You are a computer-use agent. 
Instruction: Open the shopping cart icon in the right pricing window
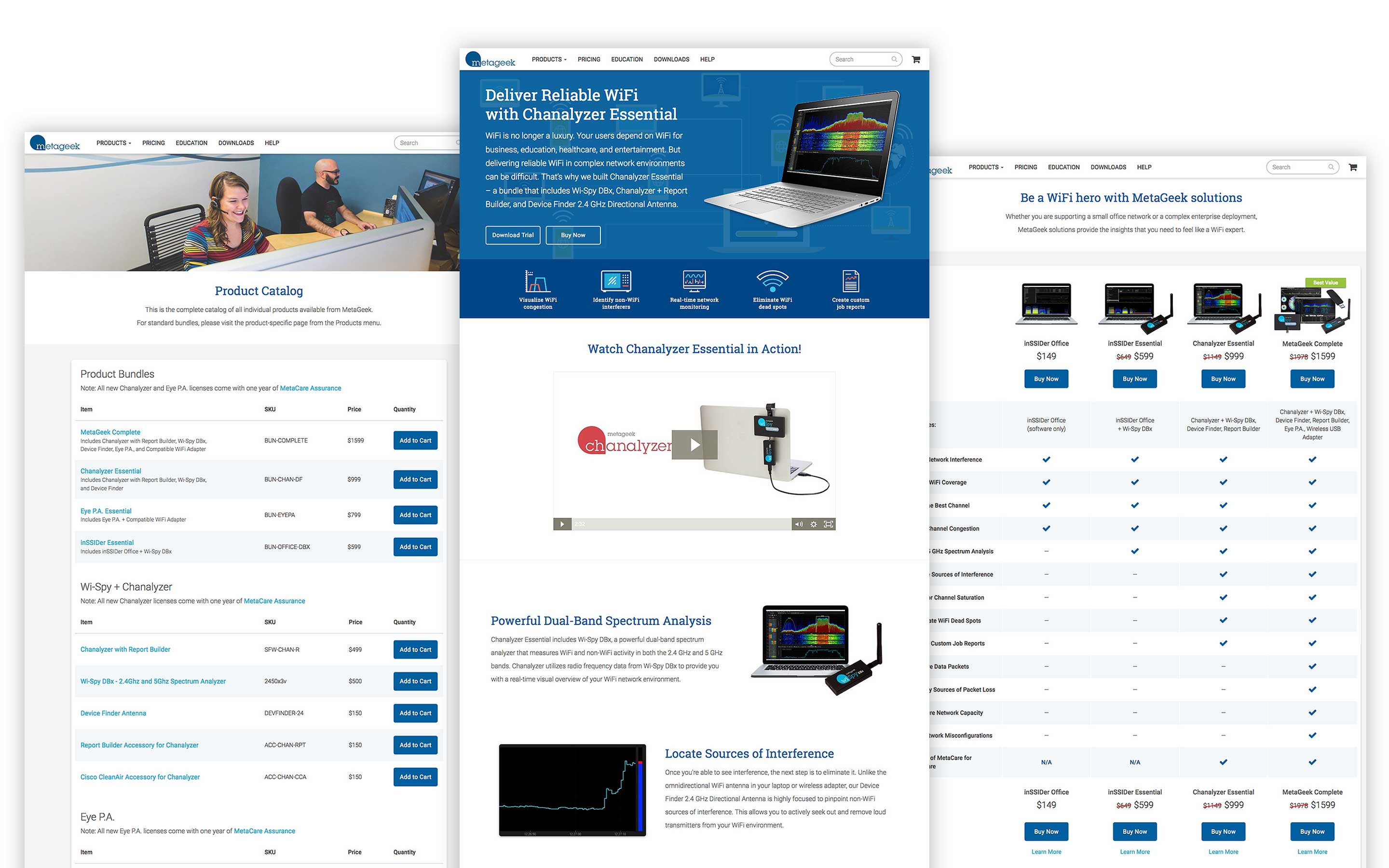click(1353, 167)
